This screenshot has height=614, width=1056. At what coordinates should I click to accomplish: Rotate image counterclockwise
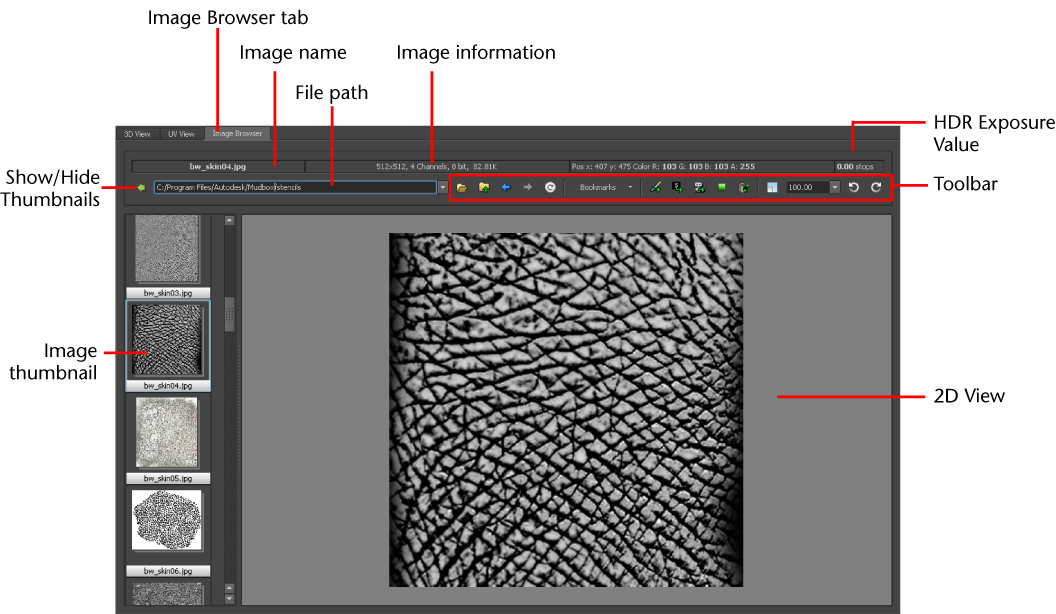[853, 188]
